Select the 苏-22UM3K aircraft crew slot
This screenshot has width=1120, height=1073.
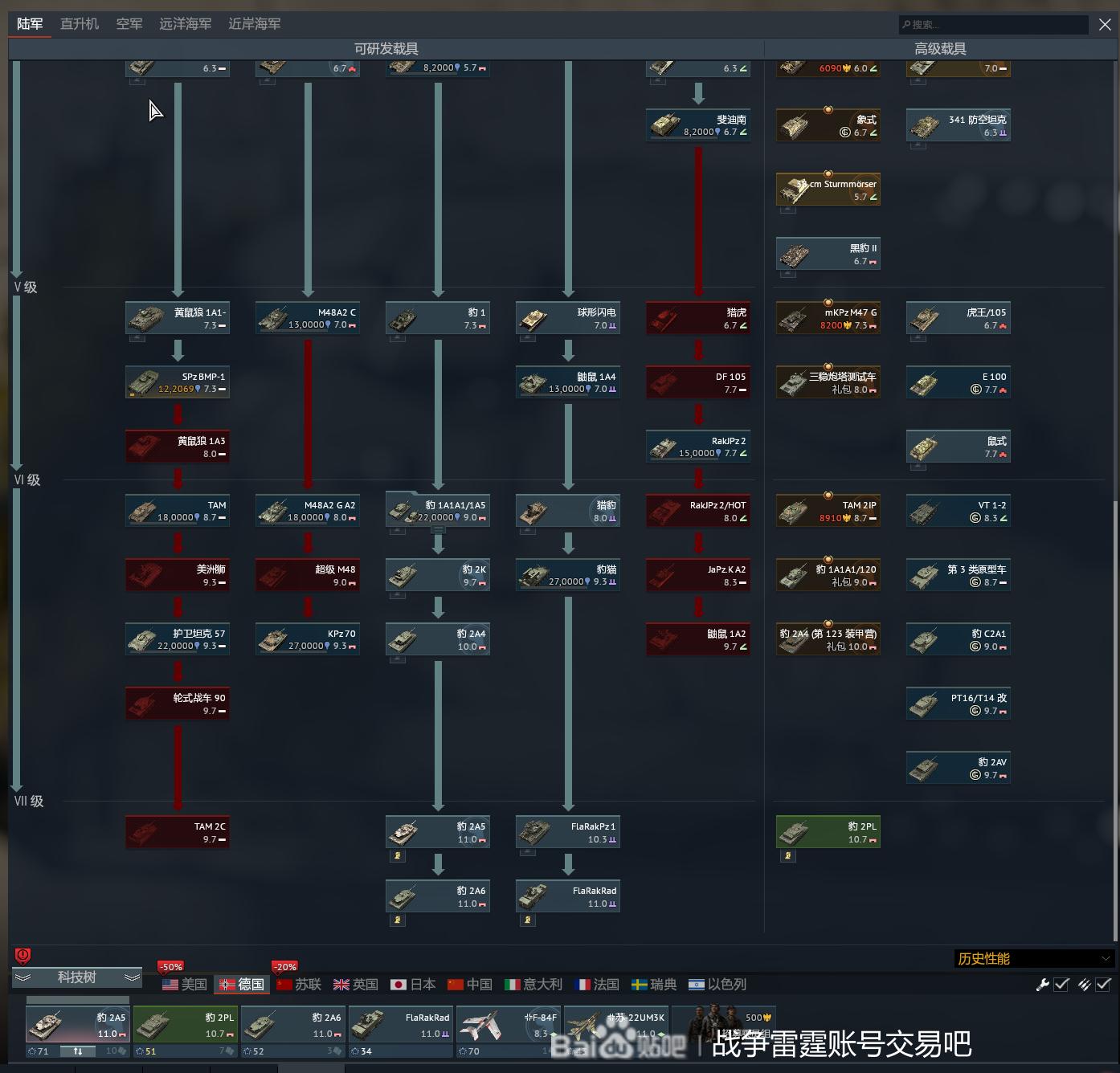616,1025
